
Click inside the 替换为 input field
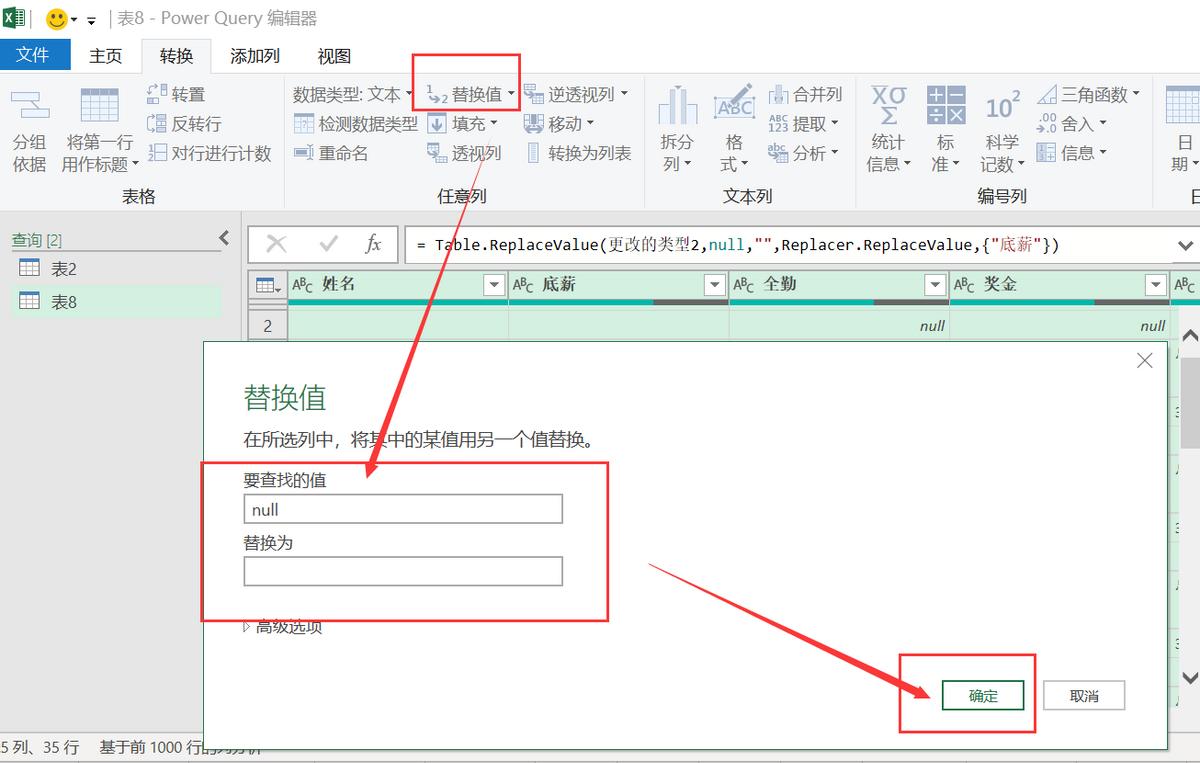[402, 571]
